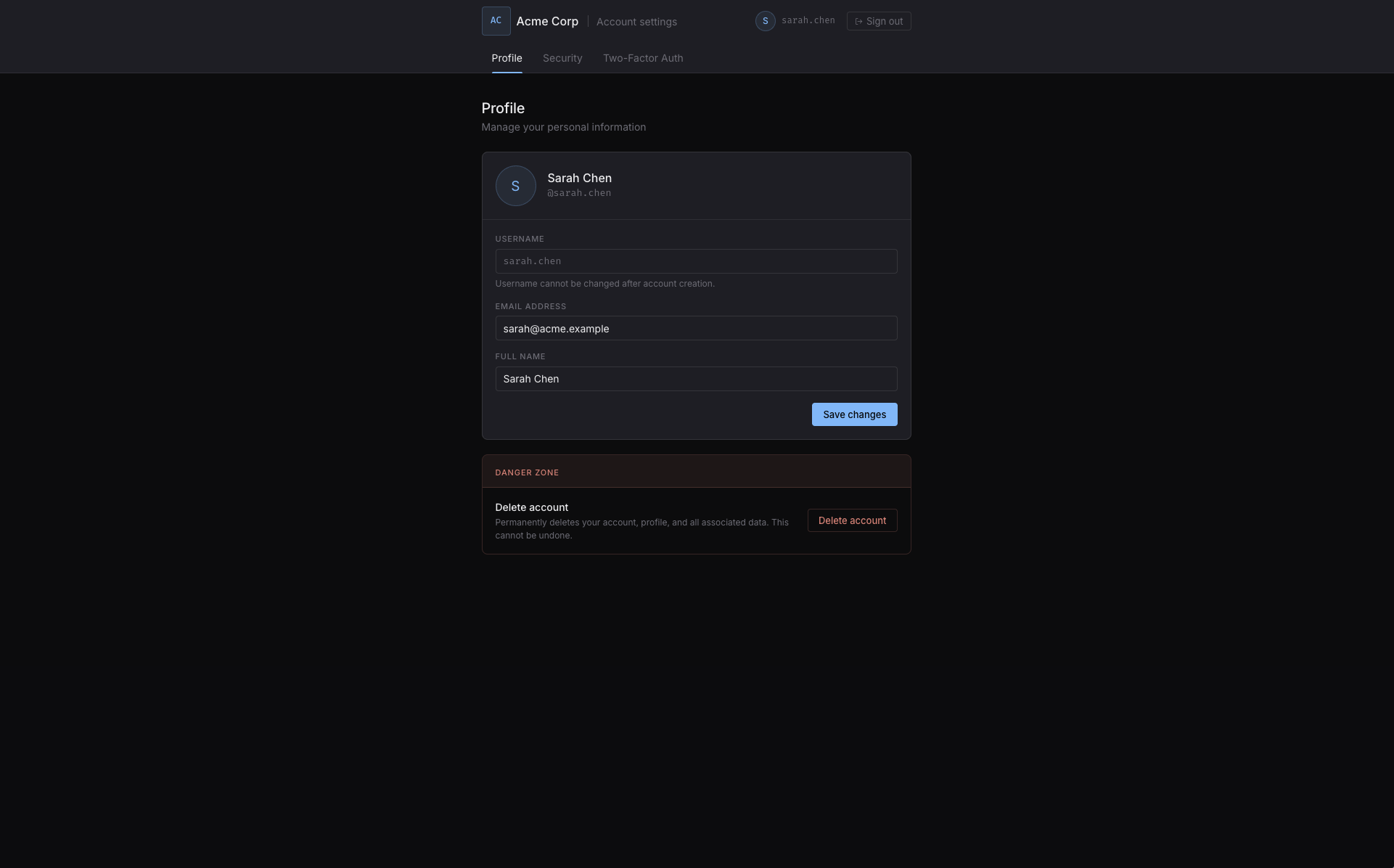The image size is (1394, 868).
Task: Open the Profile tab
Action: (507, 58)
